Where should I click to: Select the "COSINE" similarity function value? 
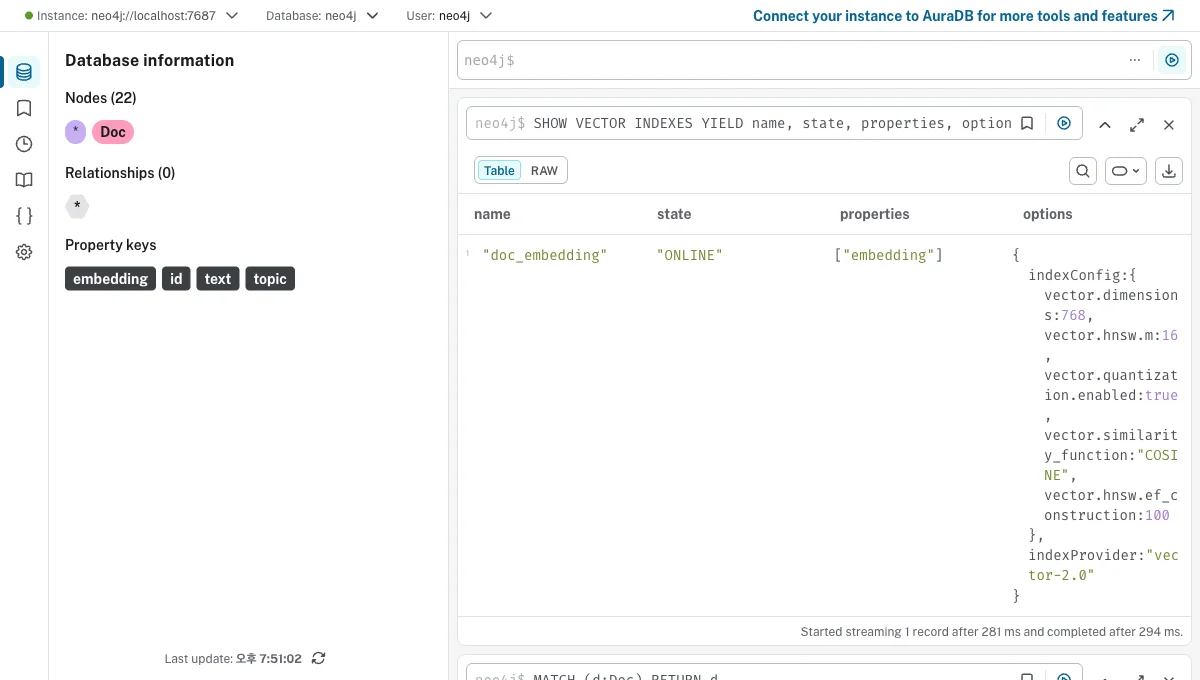1111,465
